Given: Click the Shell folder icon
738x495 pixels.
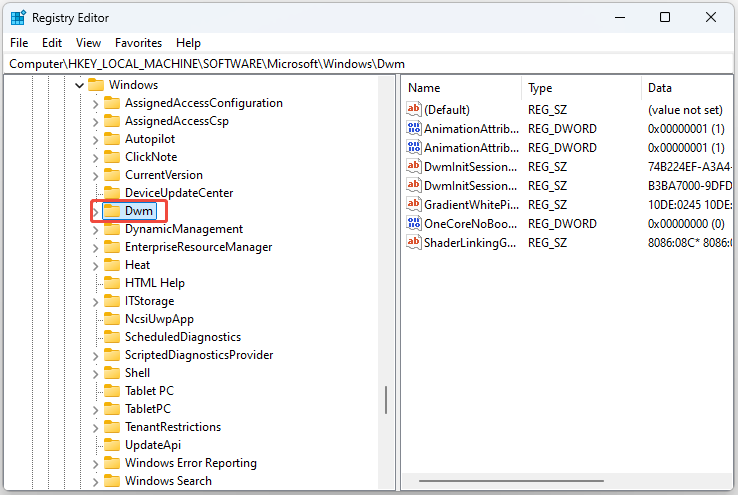Looking at the screenshot, I should coord(112,373).
